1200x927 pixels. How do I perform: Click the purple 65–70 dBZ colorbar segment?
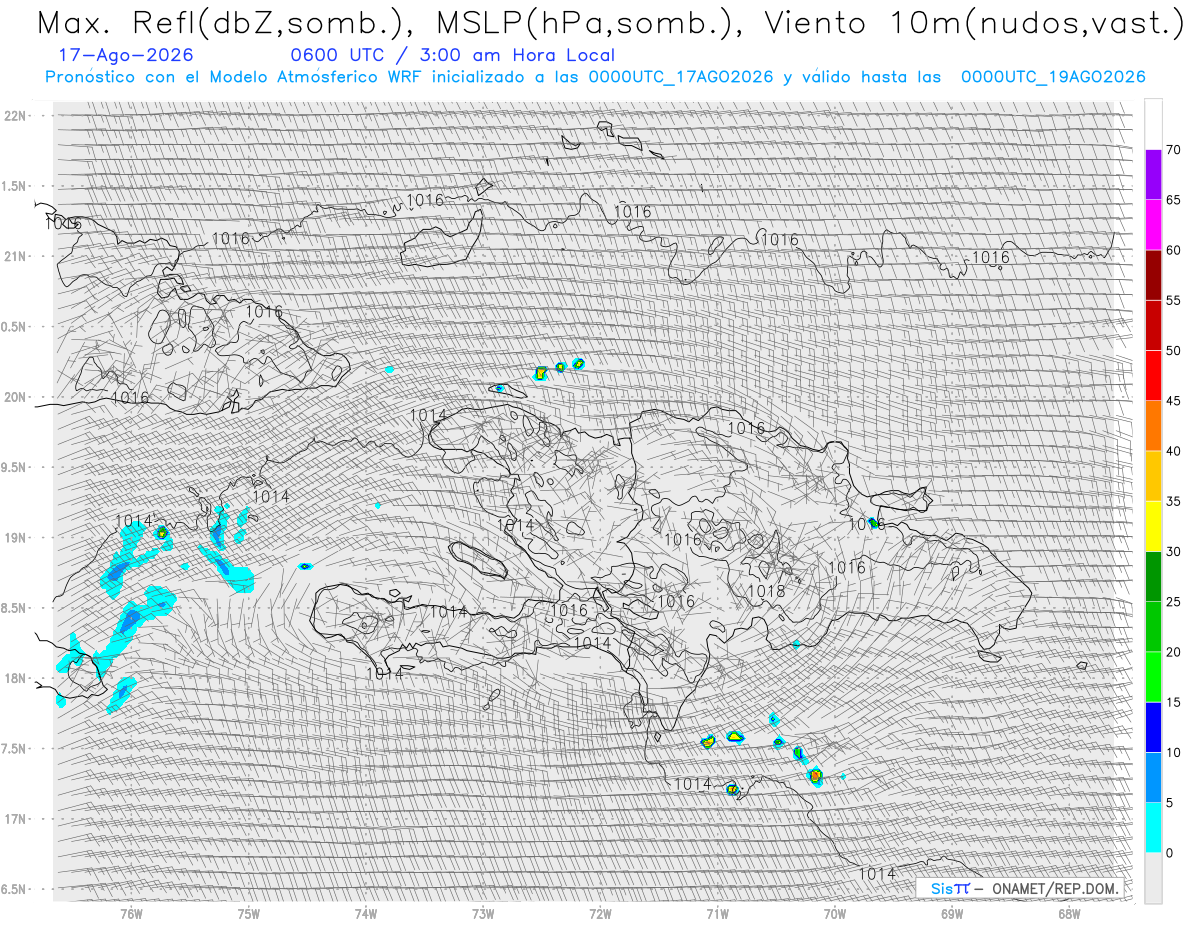[1153, 175]
